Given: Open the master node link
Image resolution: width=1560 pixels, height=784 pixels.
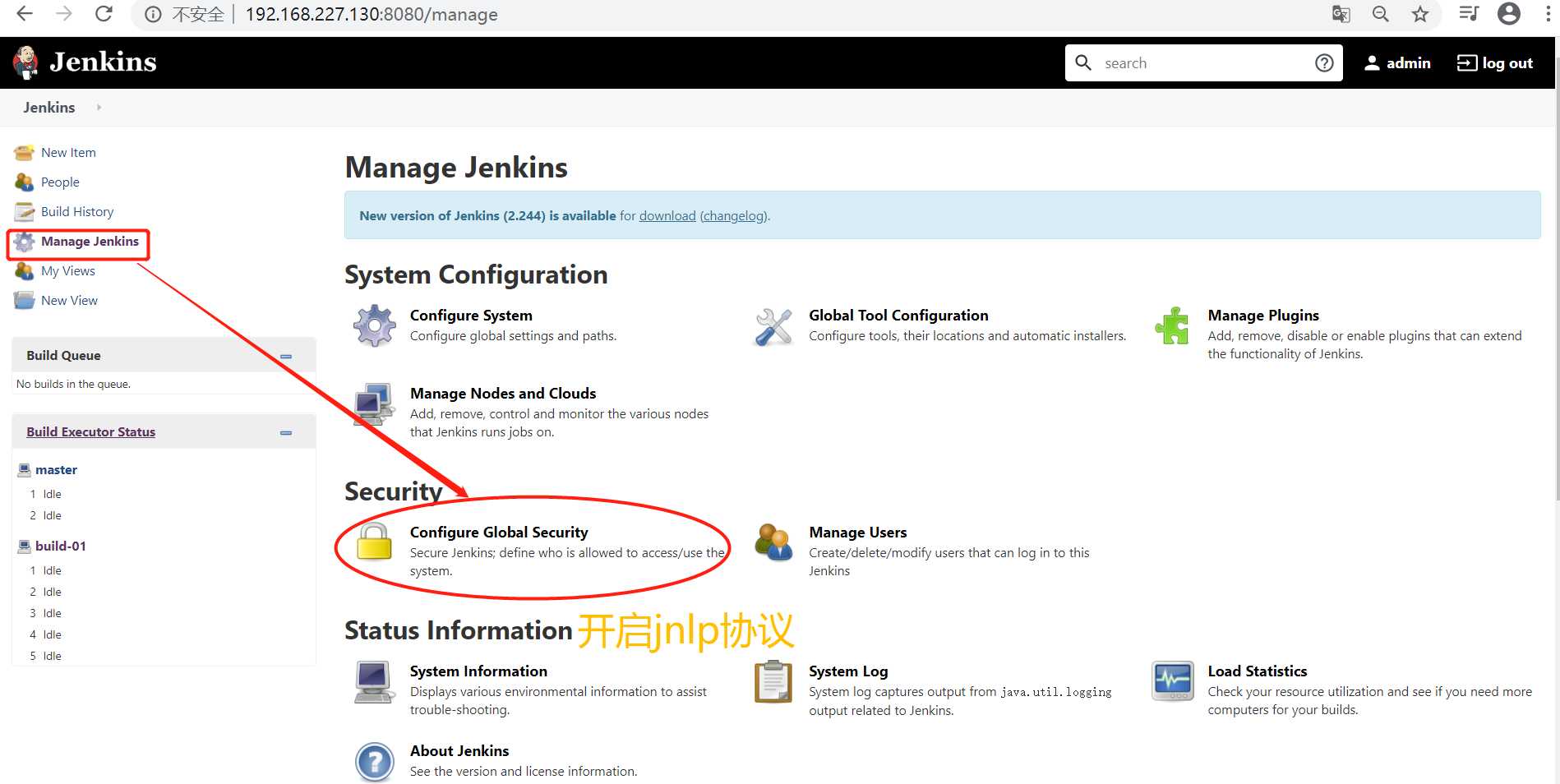Looking at the screenshot, I should point(56,470).
